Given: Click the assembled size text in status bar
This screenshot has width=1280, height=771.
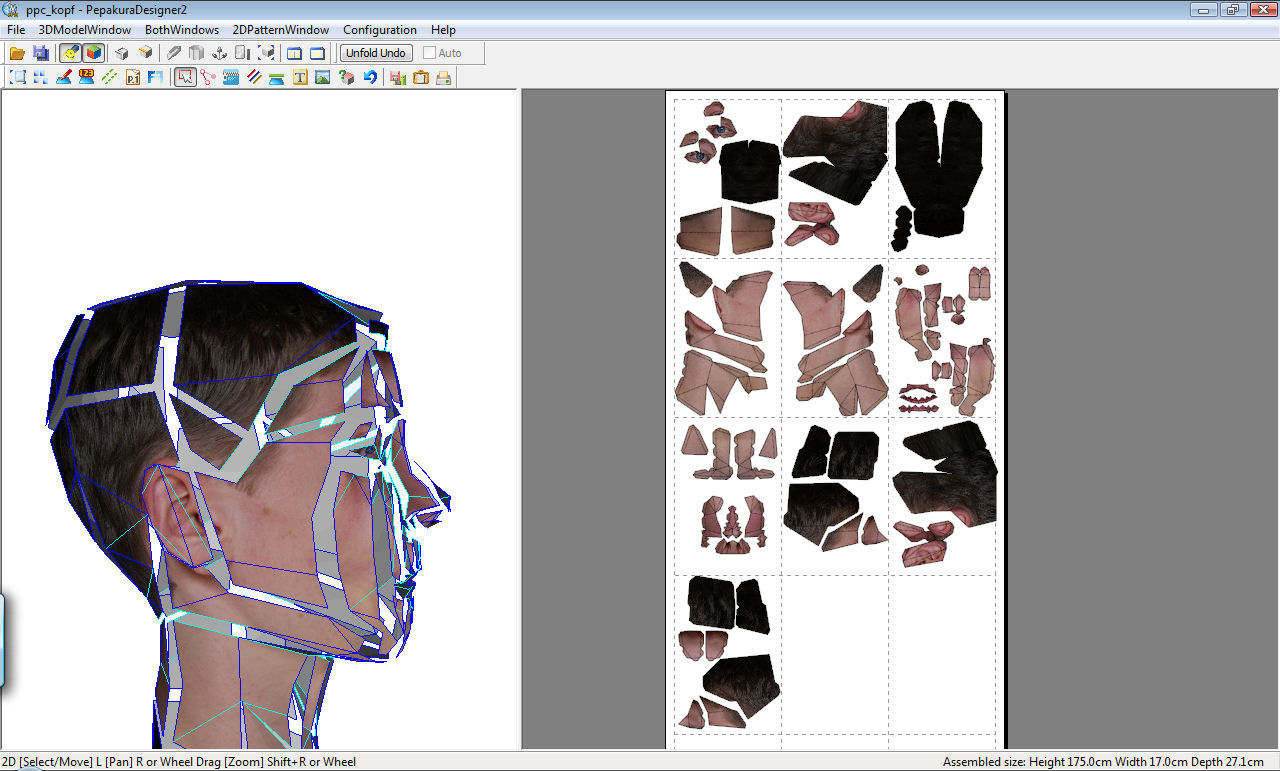Looking at the screenshot, I should (x=1103, y=762).
